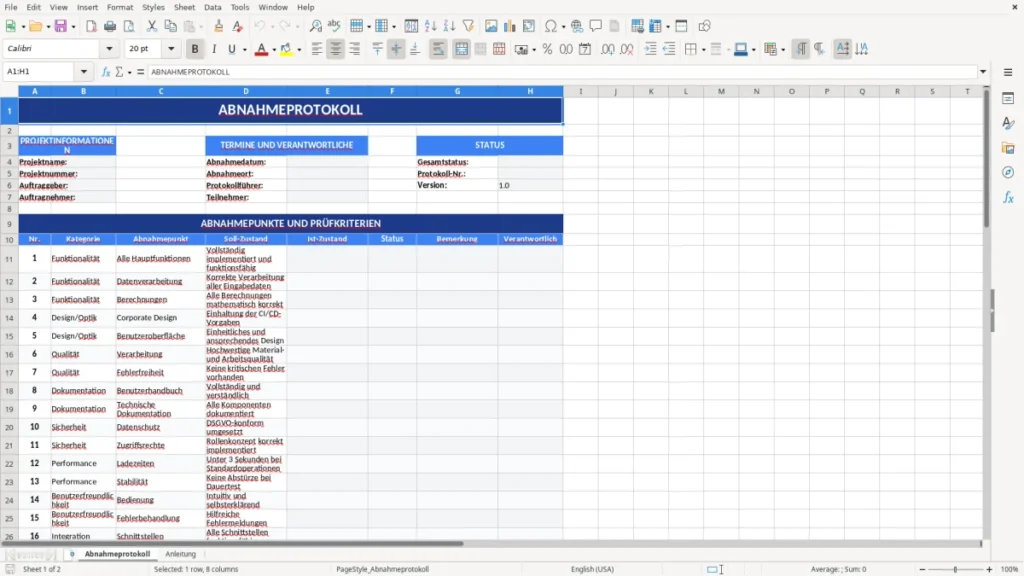
Task: Click the Print icon
Action: 110,26
